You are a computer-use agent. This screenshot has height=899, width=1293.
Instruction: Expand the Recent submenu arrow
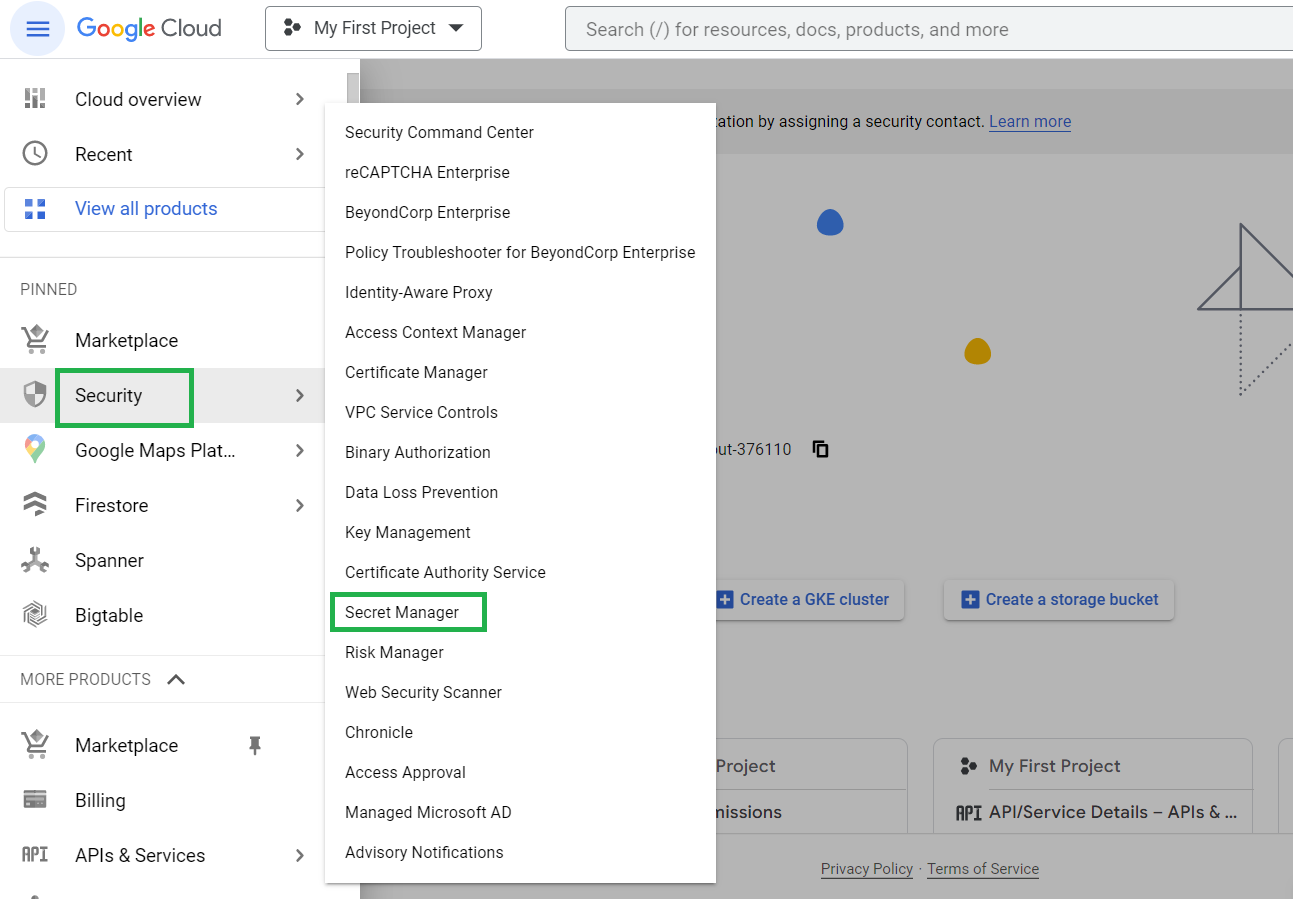click(x=300, y=154)
